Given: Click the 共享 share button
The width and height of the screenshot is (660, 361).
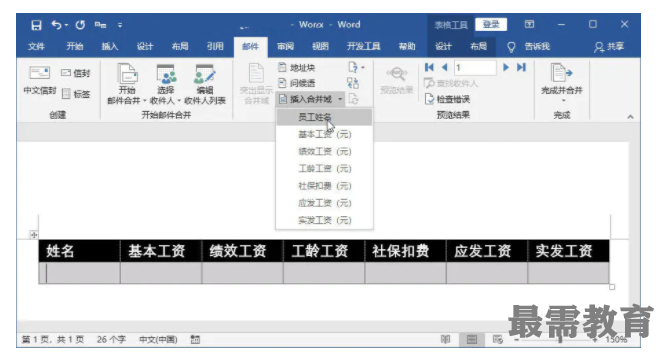Looking at the screenshot, I should click(609, 47).
